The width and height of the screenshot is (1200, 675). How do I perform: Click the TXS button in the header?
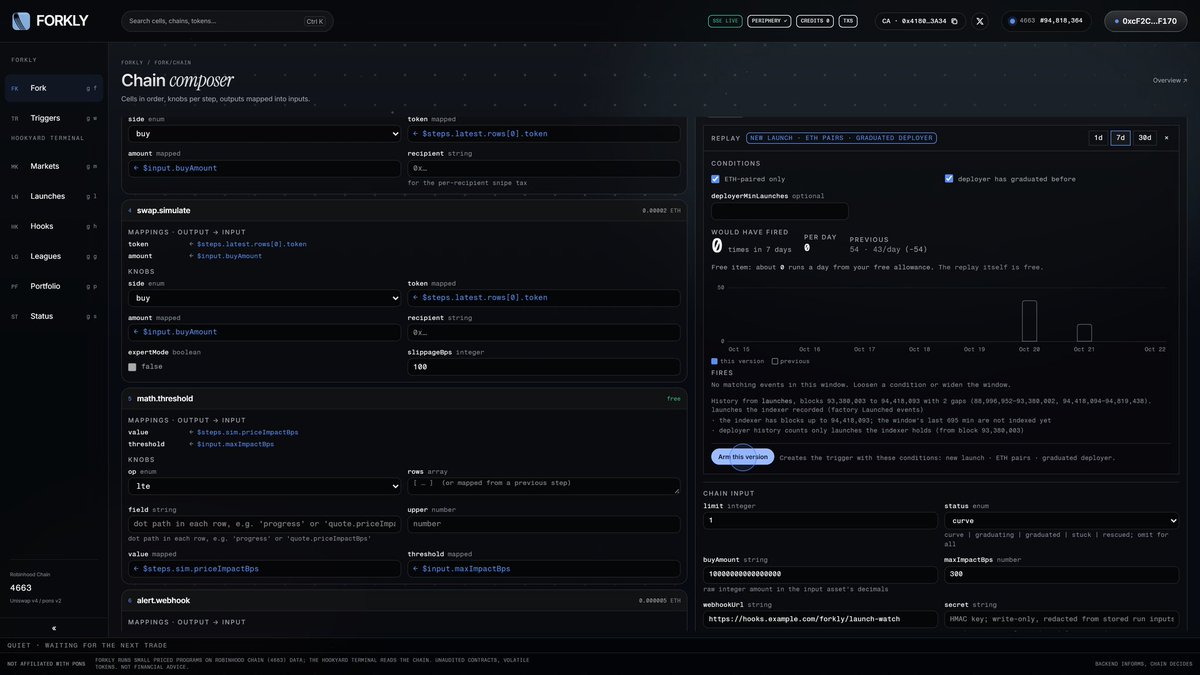(848, 21)
